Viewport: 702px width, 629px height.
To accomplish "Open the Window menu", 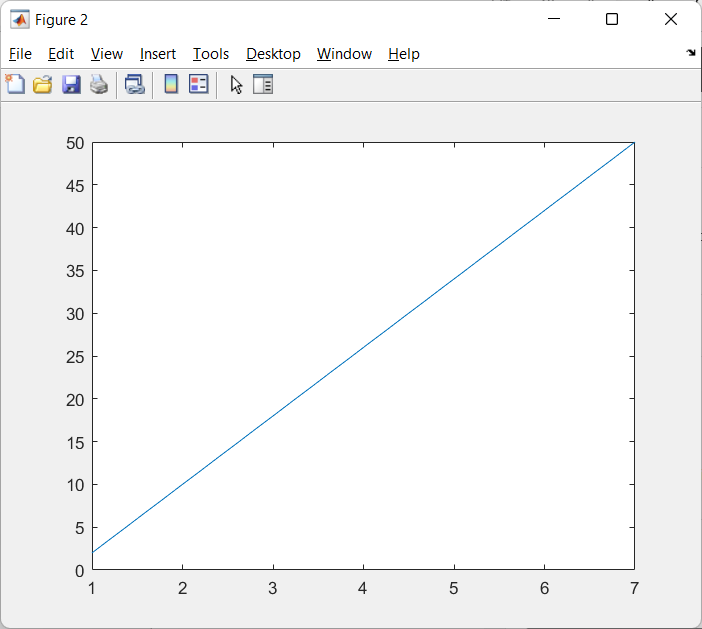I will [x=344, y=54].
